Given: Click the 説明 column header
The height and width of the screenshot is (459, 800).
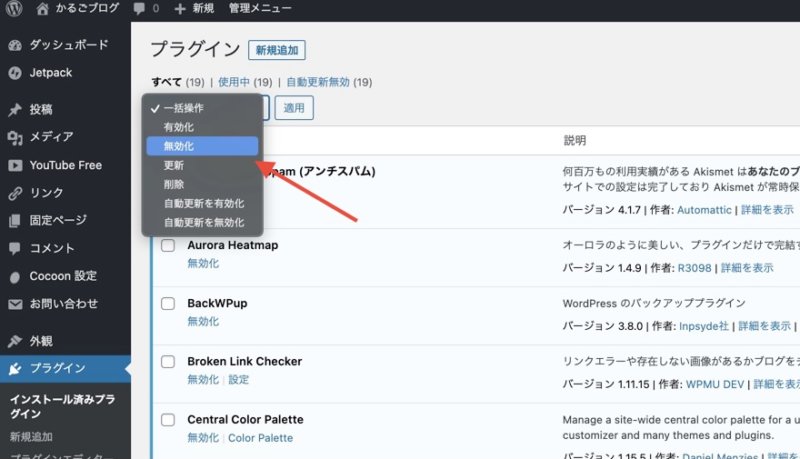Looking at the screenshot, I should 574,141.
